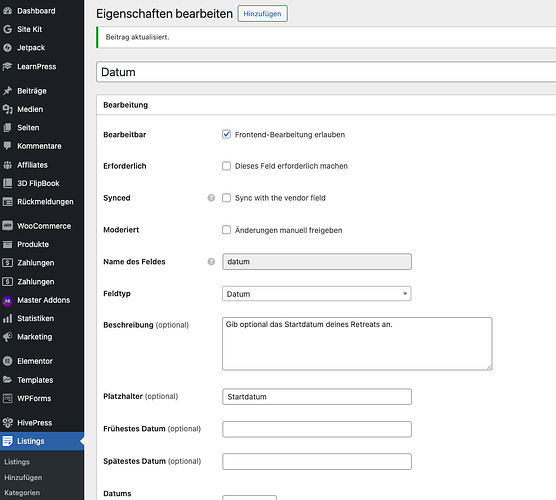This screenshot has height=500, width=556.
Task: Click the Platzhalter input field
Action: (317, 396)
